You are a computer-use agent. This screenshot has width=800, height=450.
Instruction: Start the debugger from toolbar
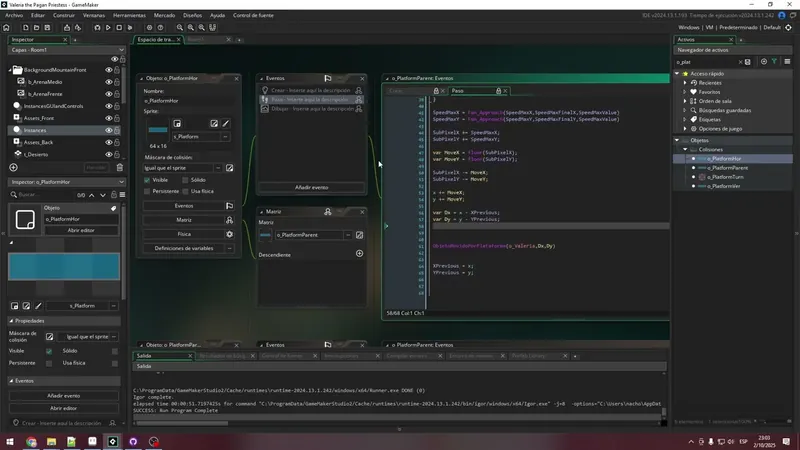point(97,28)
